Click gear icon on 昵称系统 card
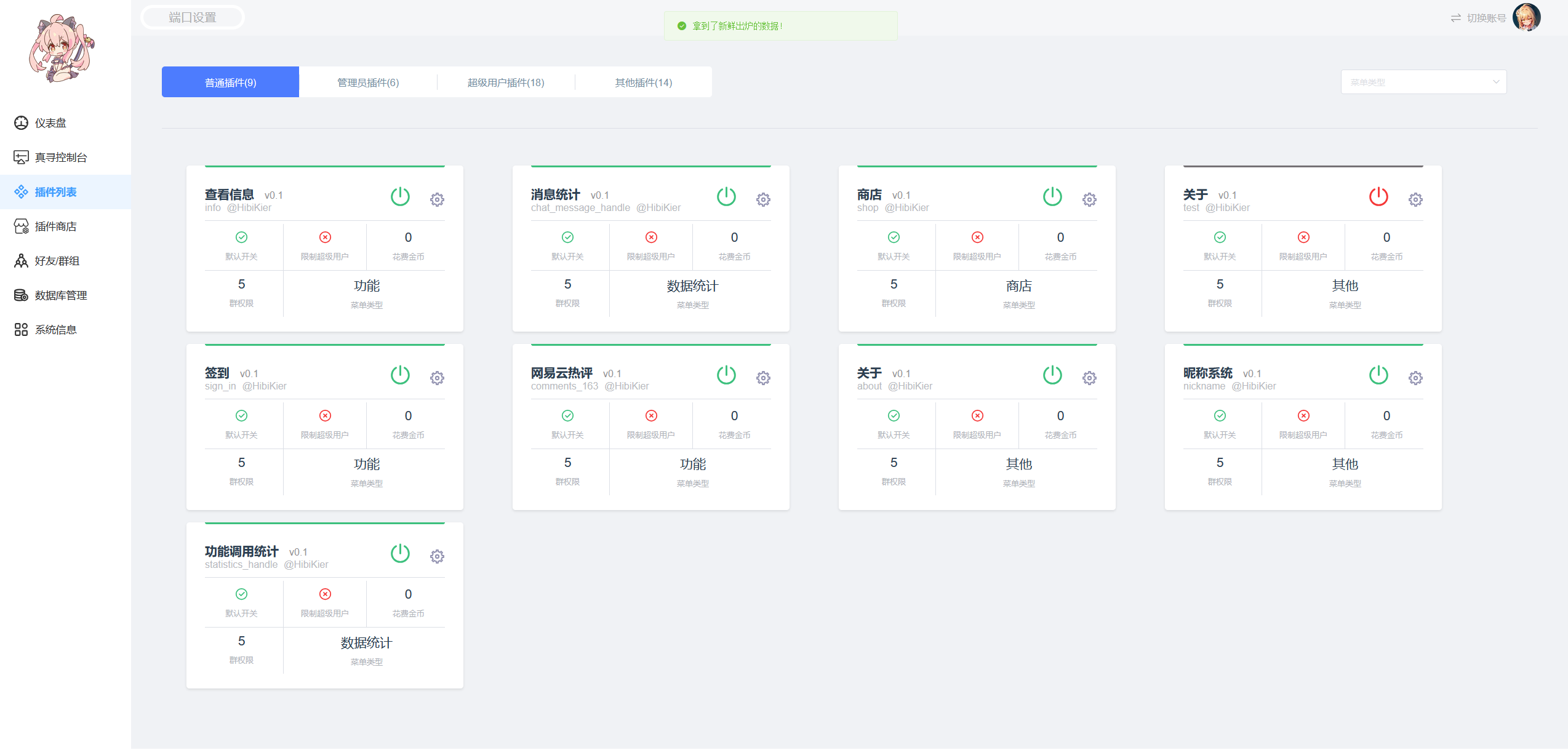The image size is (1568, 750). pyautogui.click(x=1415, y=378)
